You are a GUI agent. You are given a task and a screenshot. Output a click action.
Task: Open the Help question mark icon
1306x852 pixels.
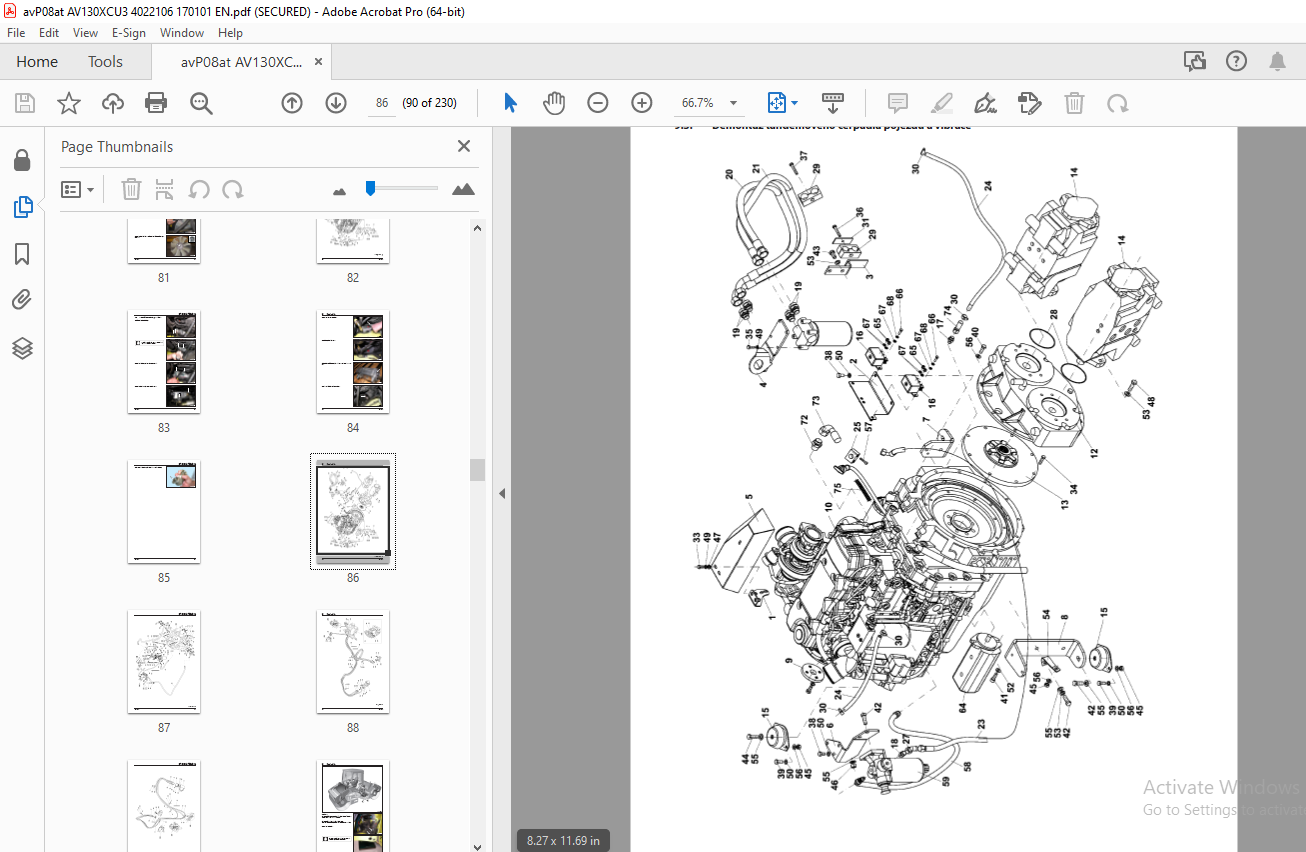[1237, 62]
